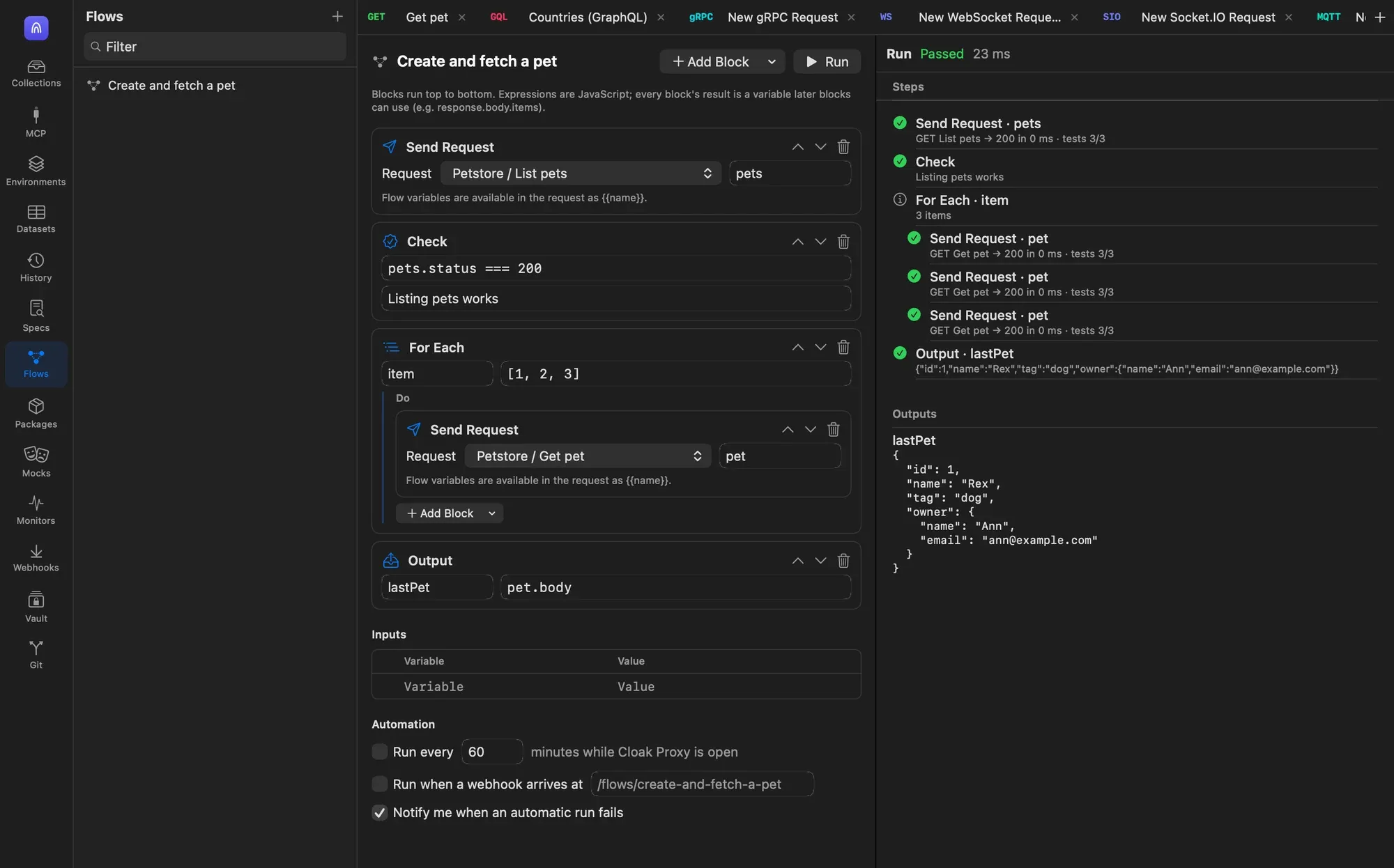Viewport: 1394px width, 868px height.
Task: Open the Monitors sidebar section
Action: [x=36, y=511]
